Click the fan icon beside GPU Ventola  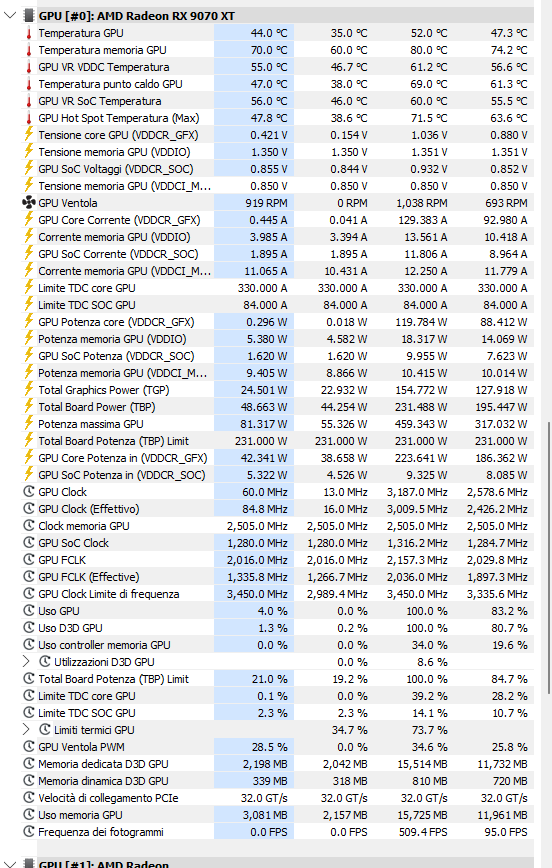[x=29, y=203]
